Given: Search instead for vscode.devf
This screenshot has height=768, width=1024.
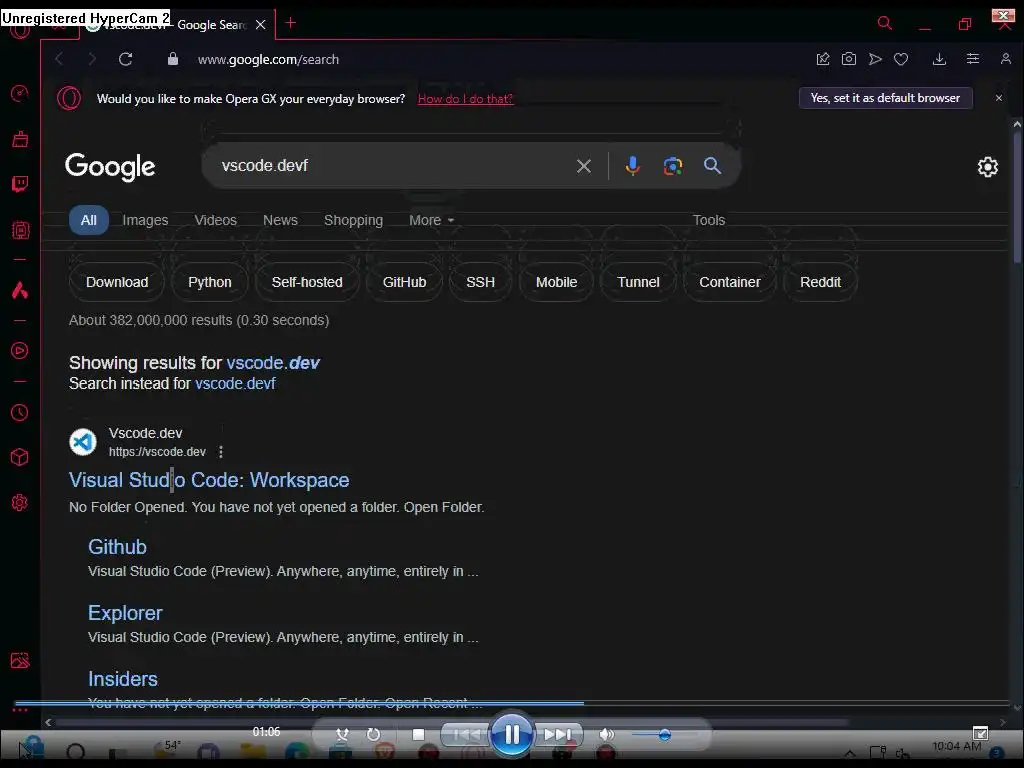Looking at the screenshot, I should point(235,383).
